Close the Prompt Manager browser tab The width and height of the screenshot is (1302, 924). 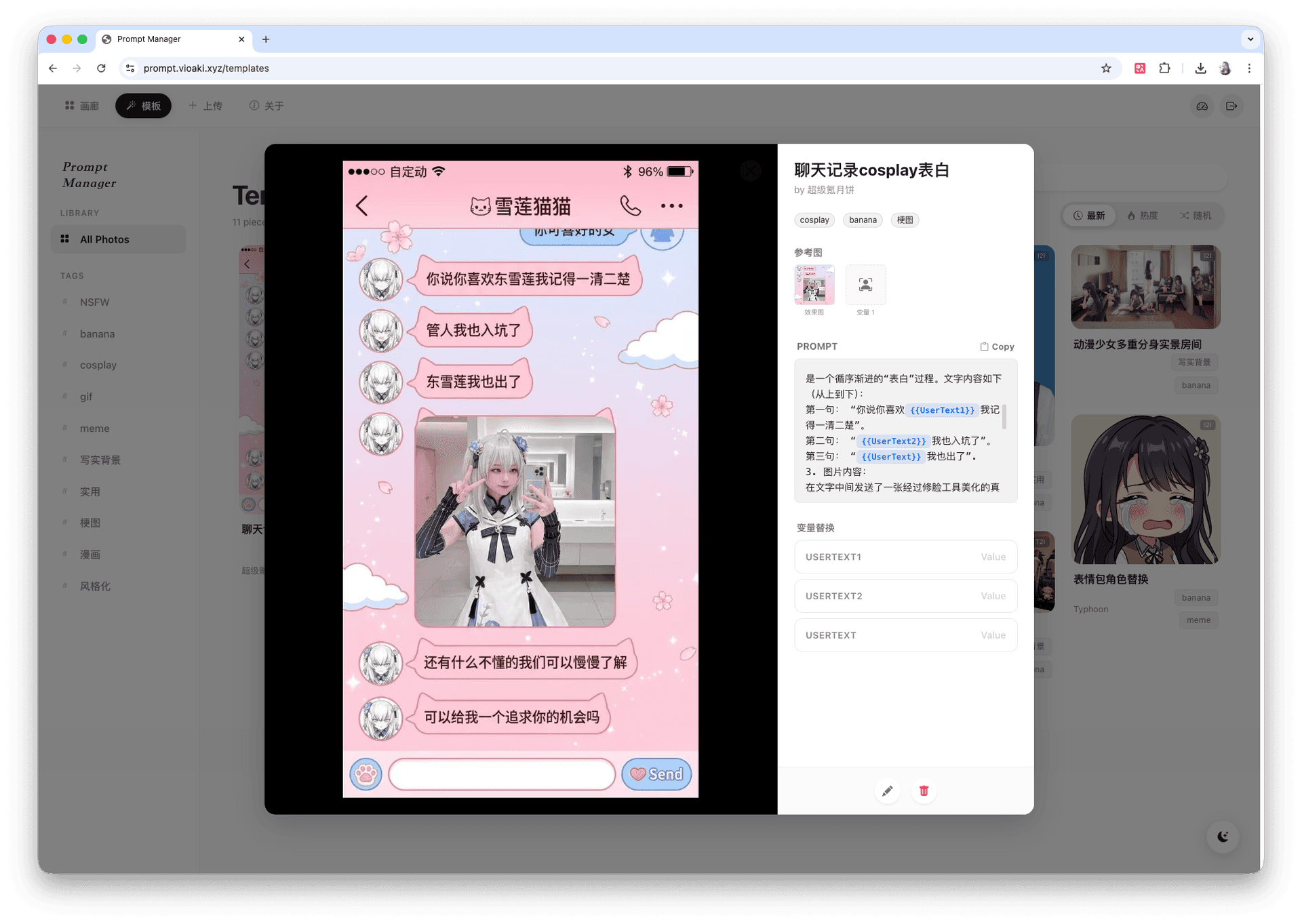coord(241,39)
